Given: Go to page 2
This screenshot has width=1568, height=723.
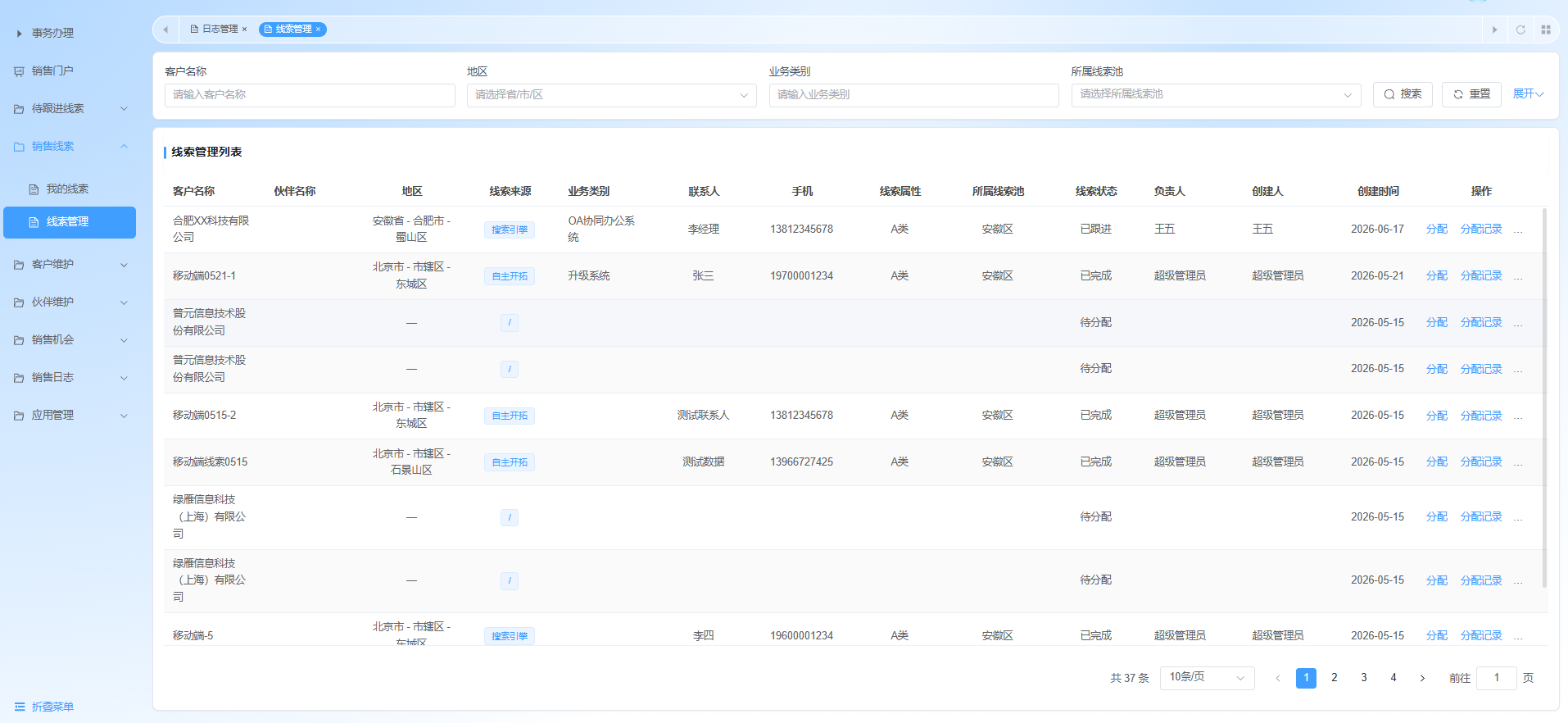Looking at the screenshot, I should (x=1335, y=678).
